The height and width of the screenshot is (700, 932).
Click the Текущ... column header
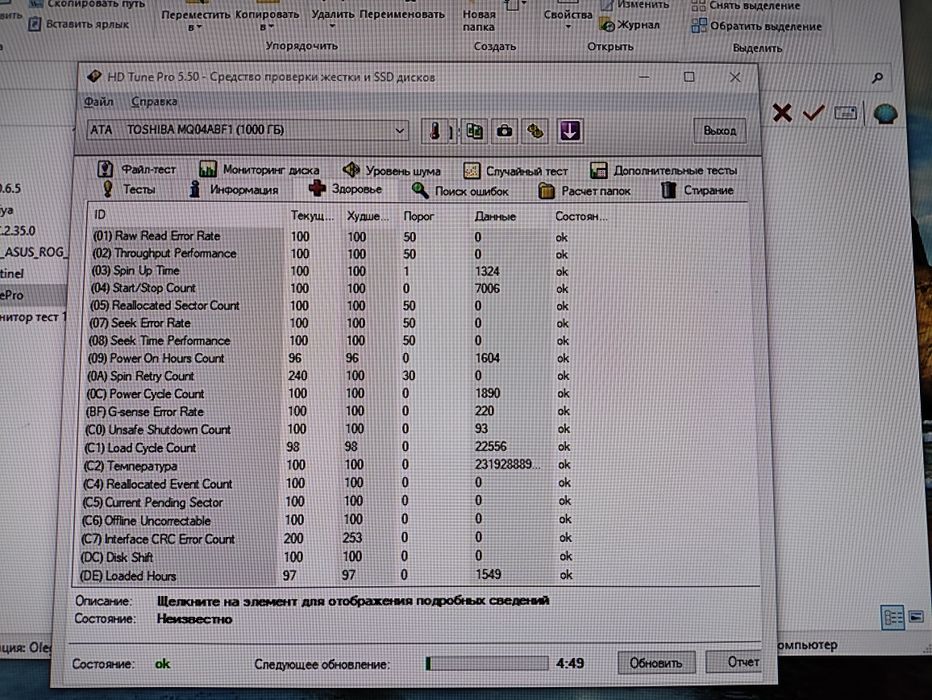pyautogui.click(x=313, y=216)
